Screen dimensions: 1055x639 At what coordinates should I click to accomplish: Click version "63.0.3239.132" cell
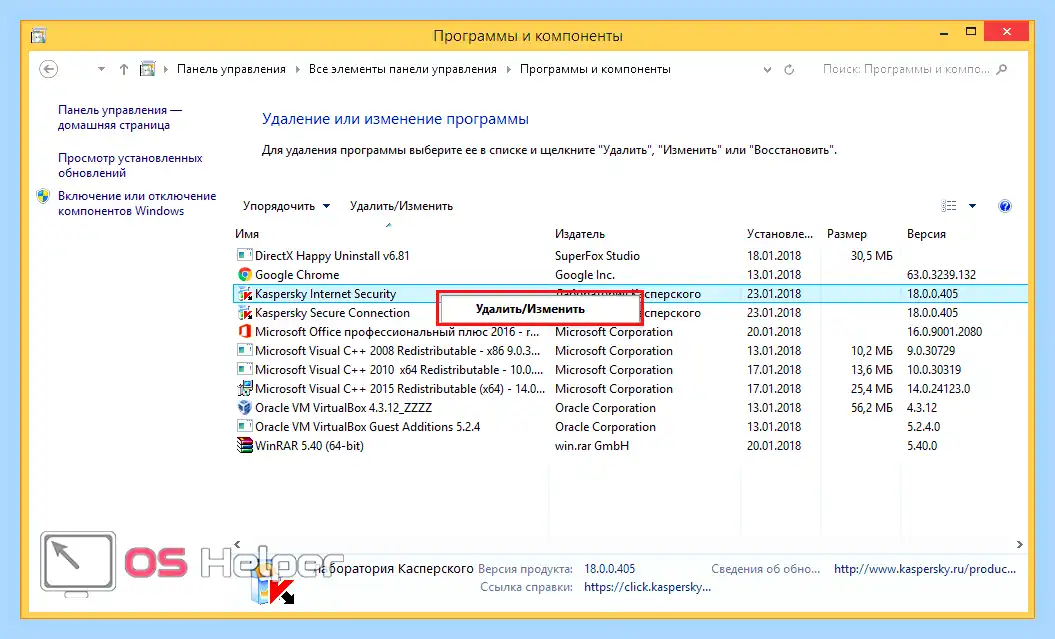[x=941, y=274]
